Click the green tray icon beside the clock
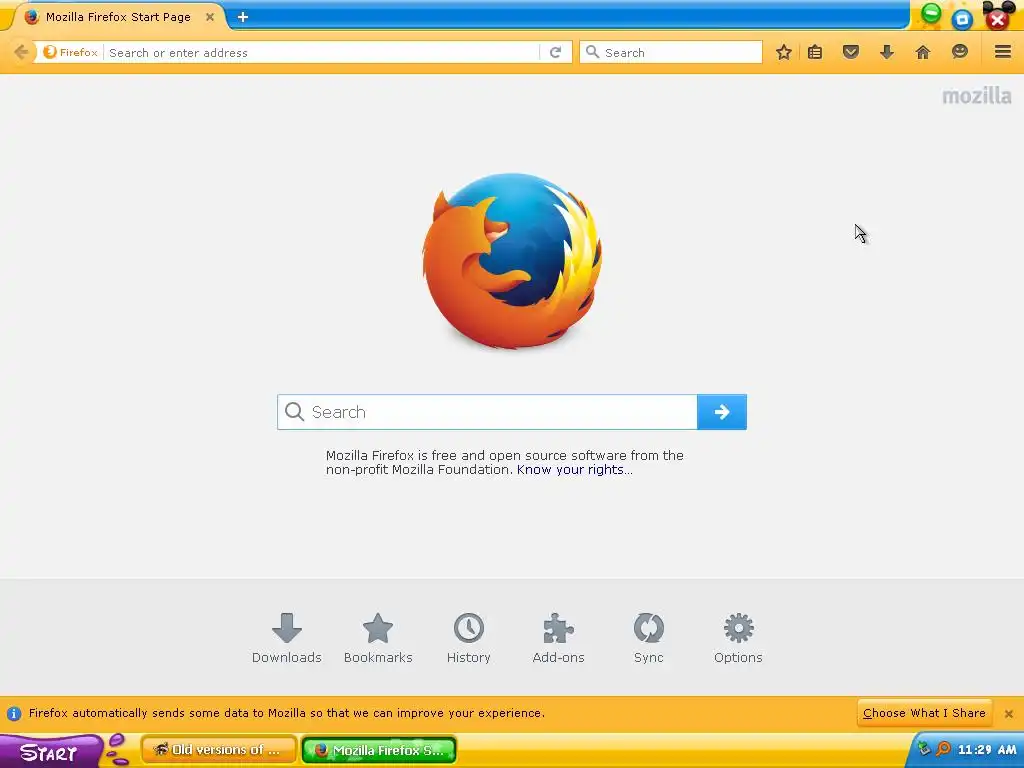The width and height of the screenshot is (1024, 768). (x=924, y=749)
